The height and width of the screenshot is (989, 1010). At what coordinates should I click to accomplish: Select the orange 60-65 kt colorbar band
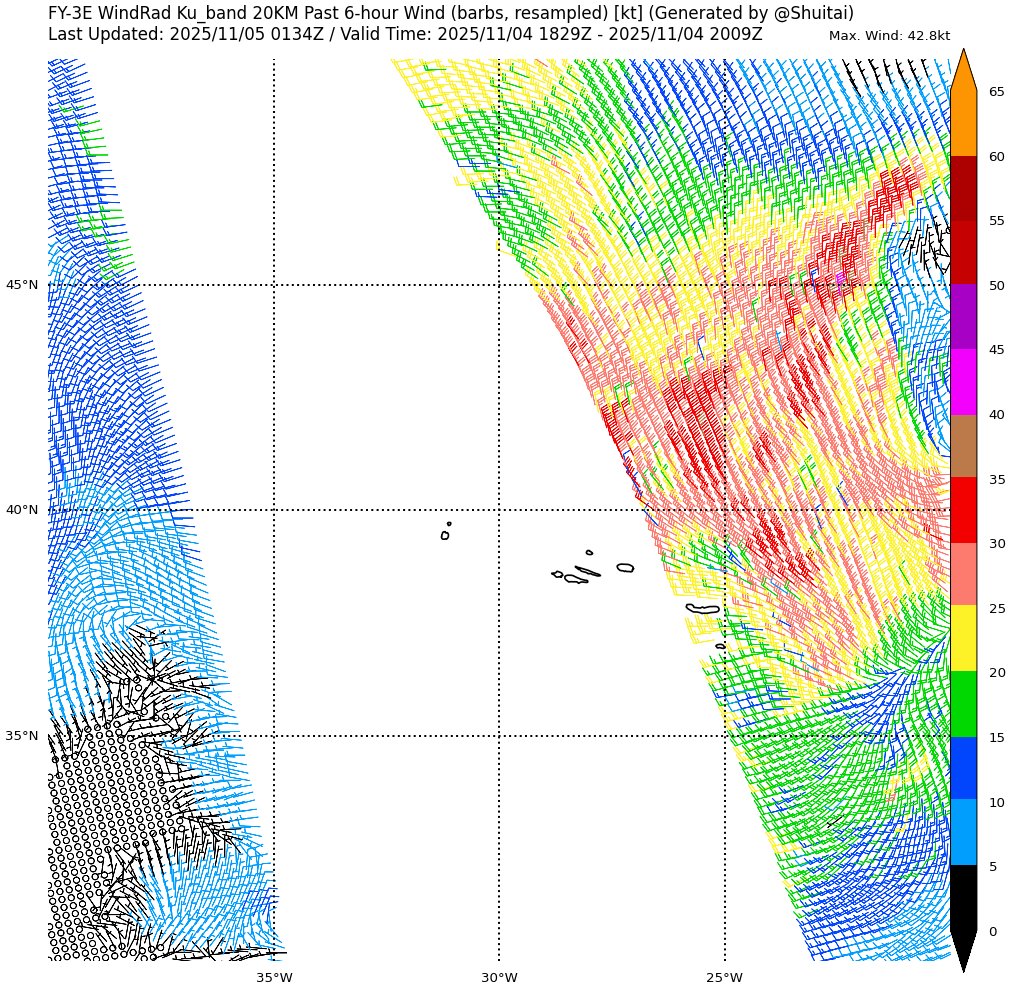[x=963, y=124]
